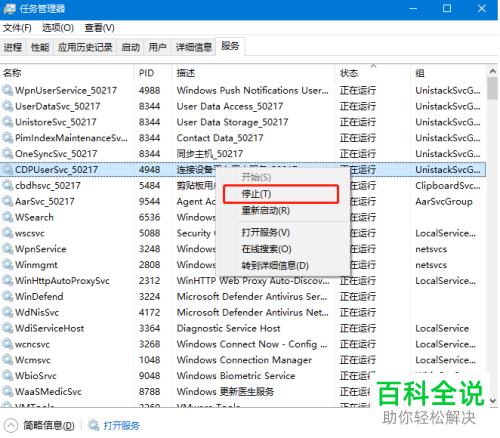Select the Diagnostic Service Host description

[x=229, y=328]
